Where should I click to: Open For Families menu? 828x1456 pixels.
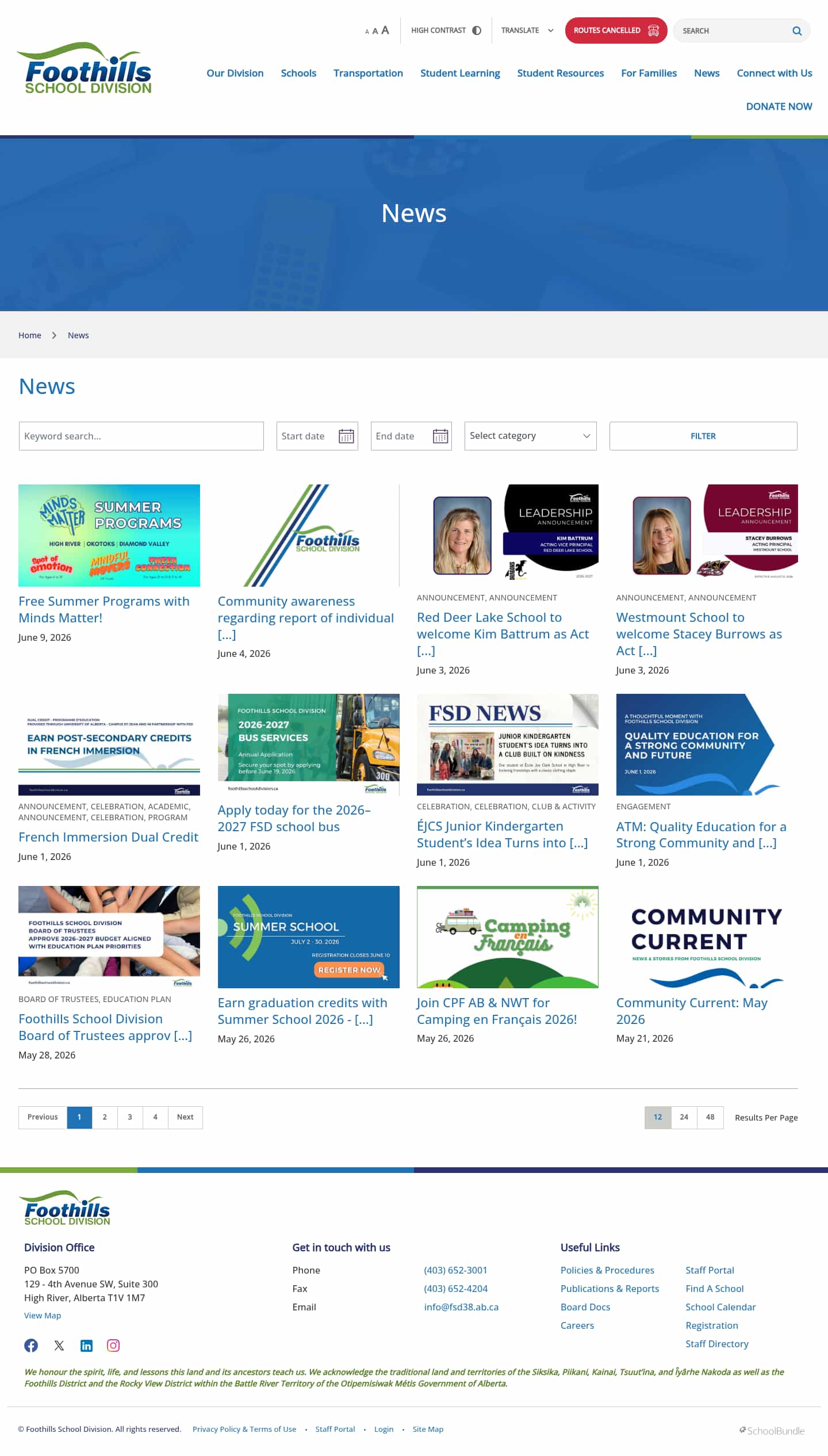pyautogui.click(x=649, y=73)
